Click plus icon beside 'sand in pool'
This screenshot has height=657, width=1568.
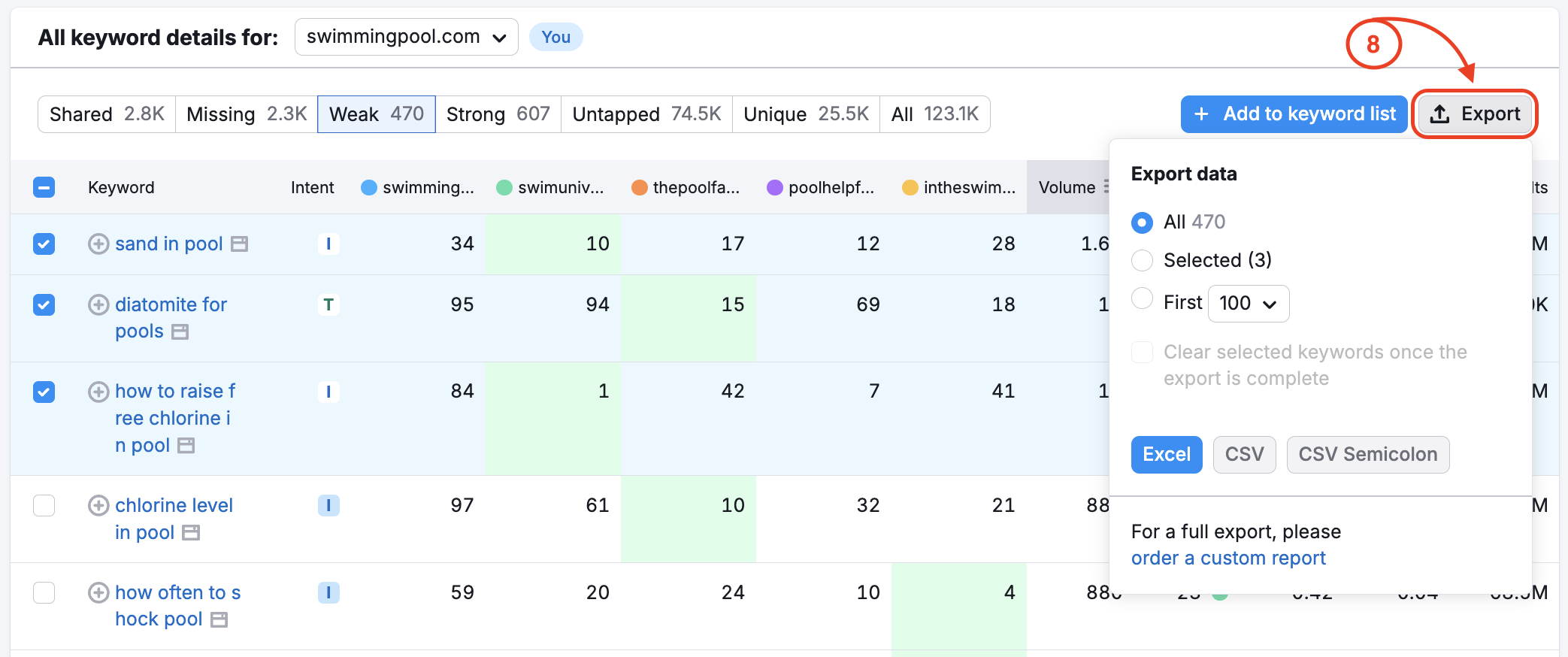[98, 244]
